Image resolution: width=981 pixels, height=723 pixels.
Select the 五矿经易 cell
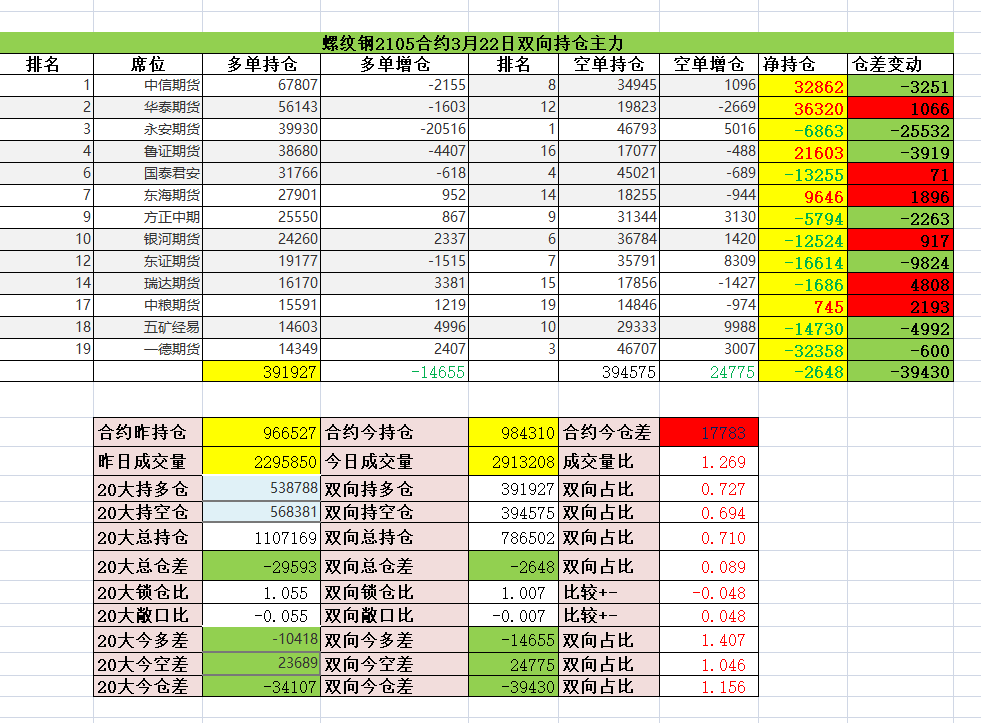click(148, 327)
